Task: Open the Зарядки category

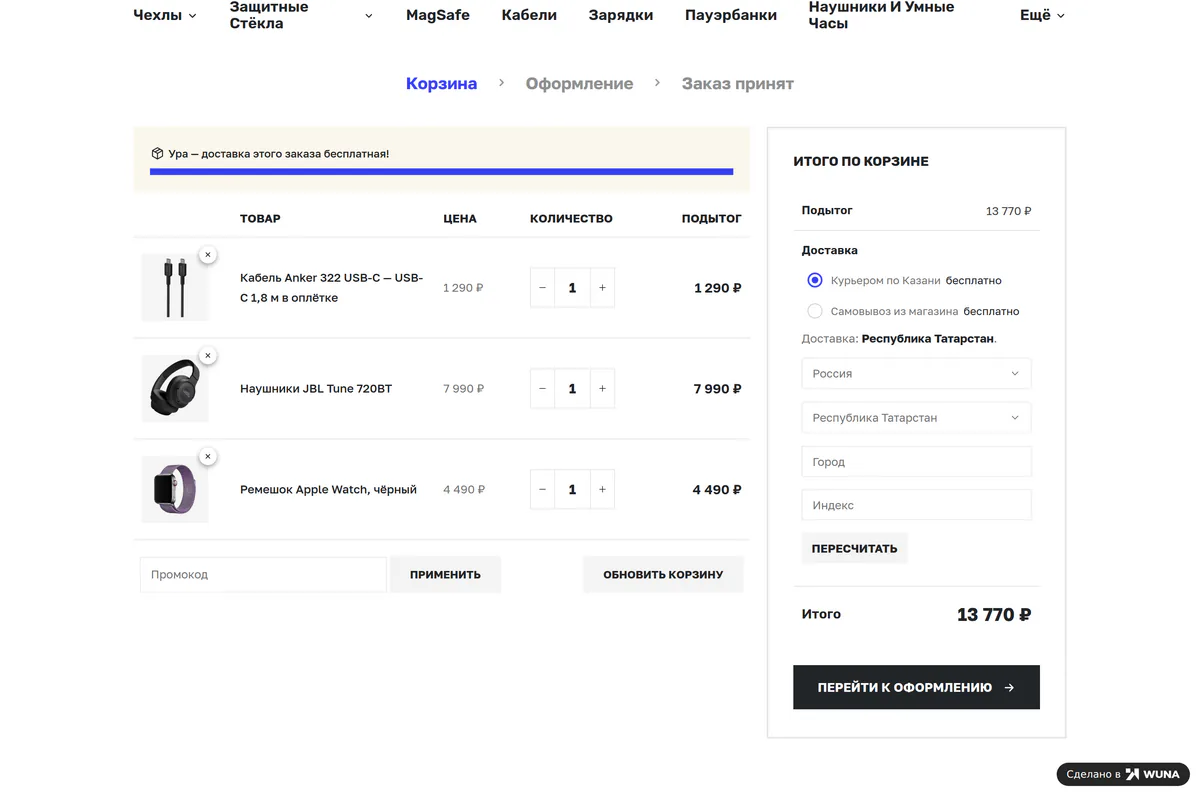Action: pyautogui.click(x=621, y=15)
